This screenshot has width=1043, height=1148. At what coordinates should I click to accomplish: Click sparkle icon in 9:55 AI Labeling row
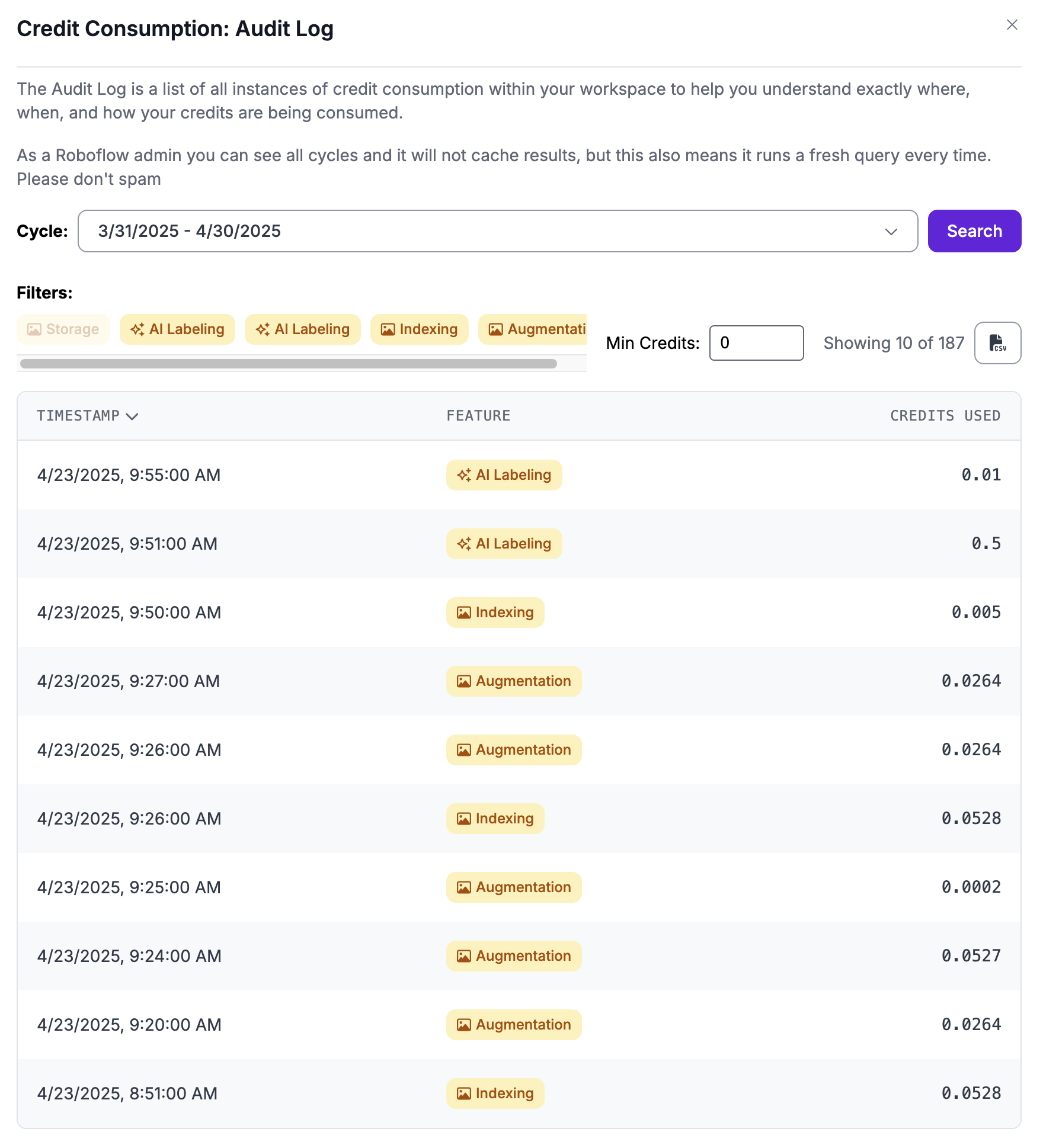coord(463,475)
